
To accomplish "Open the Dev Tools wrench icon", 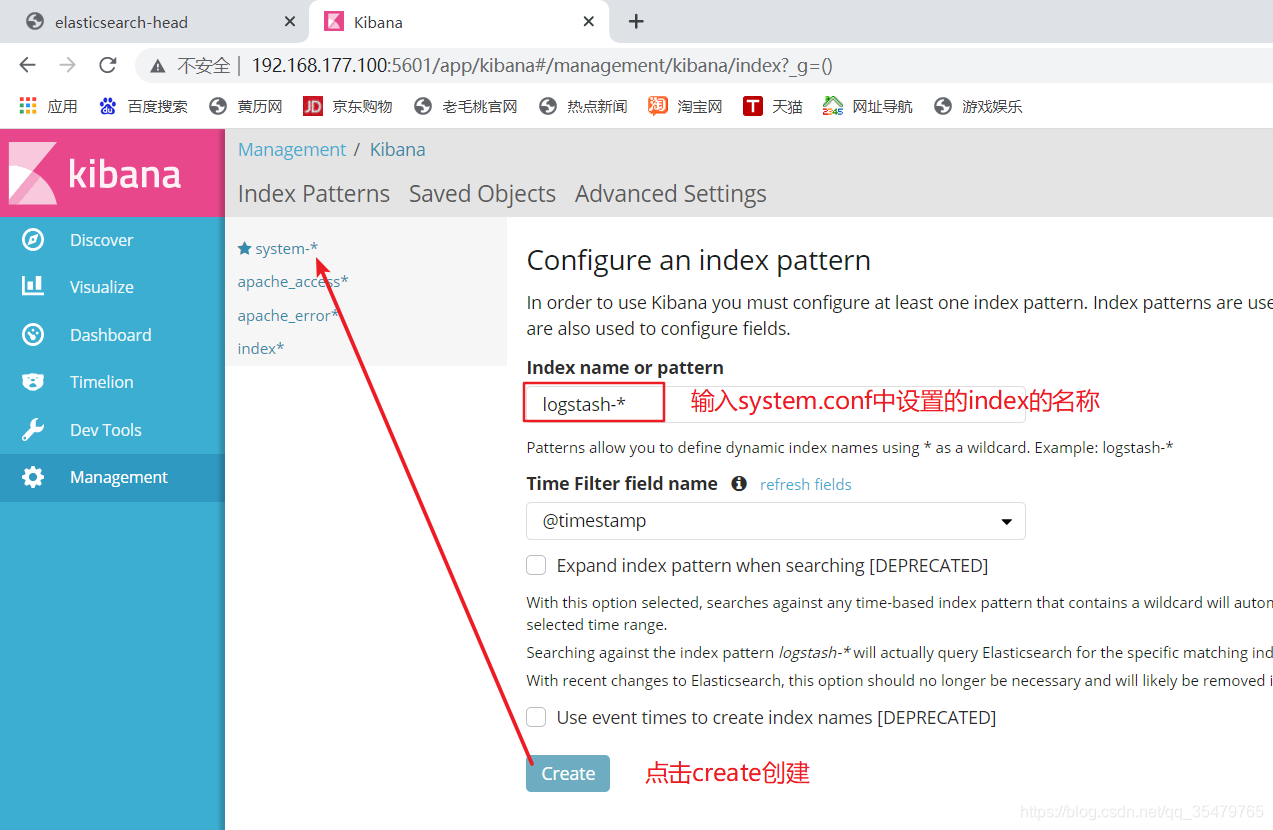I will tap(33, 430).
